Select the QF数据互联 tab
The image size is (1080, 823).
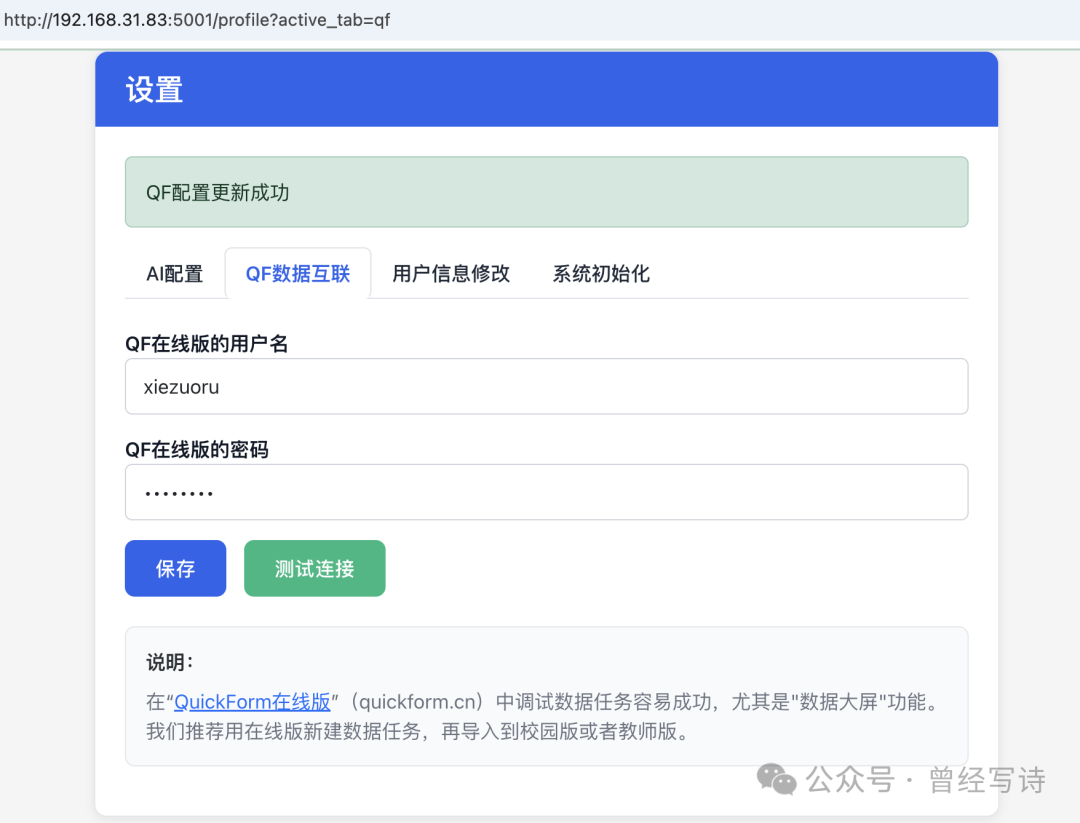[298, 273]
